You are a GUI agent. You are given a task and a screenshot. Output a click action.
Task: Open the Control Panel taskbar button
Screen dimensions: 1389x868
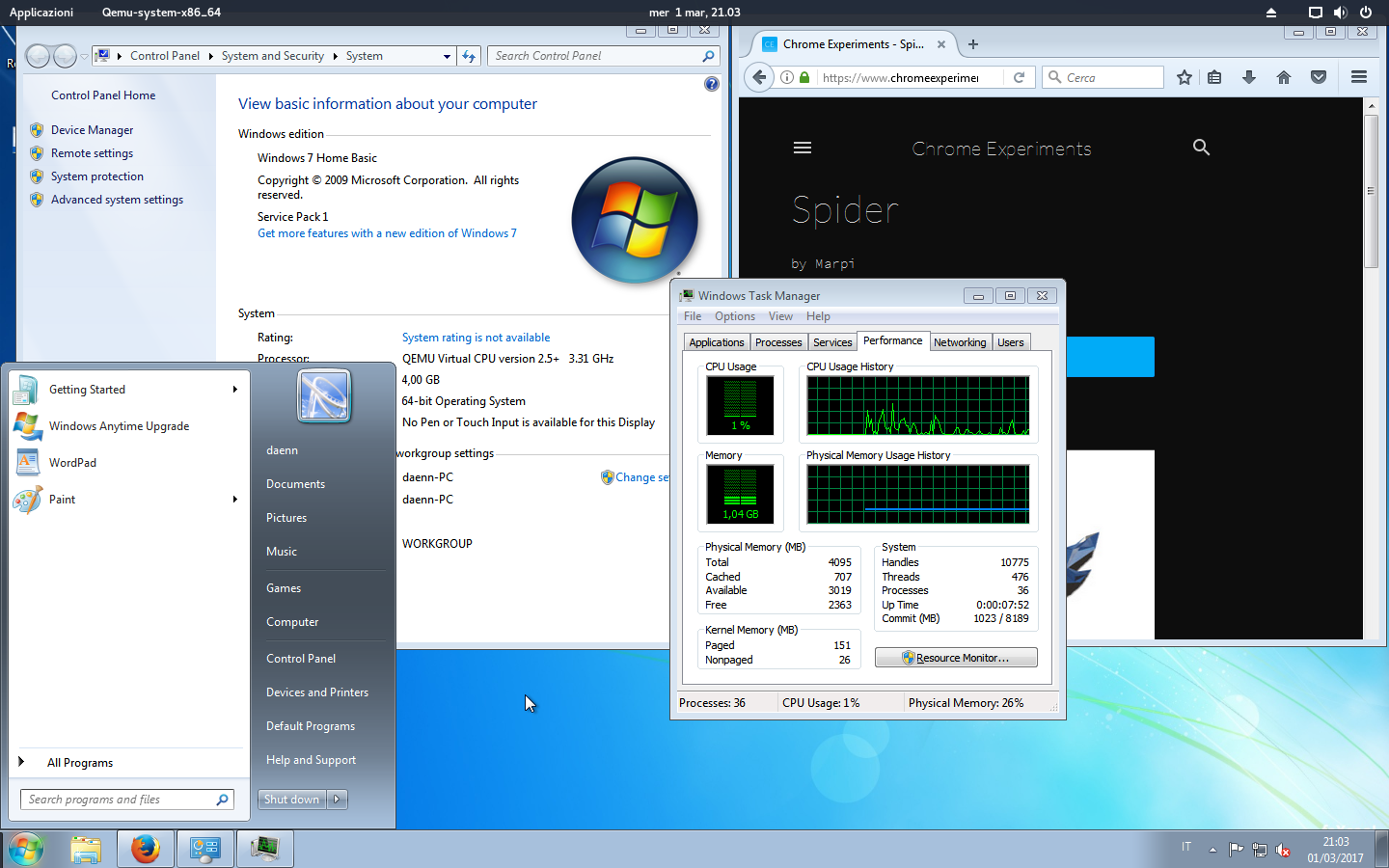(205, 850)
